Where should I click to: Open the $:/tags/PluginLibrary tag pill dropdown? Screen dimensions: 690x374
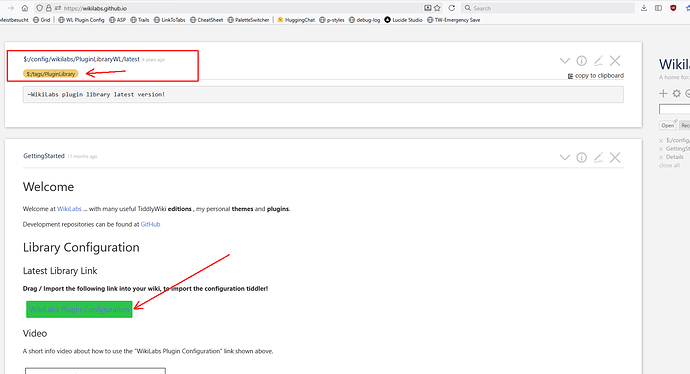pos(51,74)
